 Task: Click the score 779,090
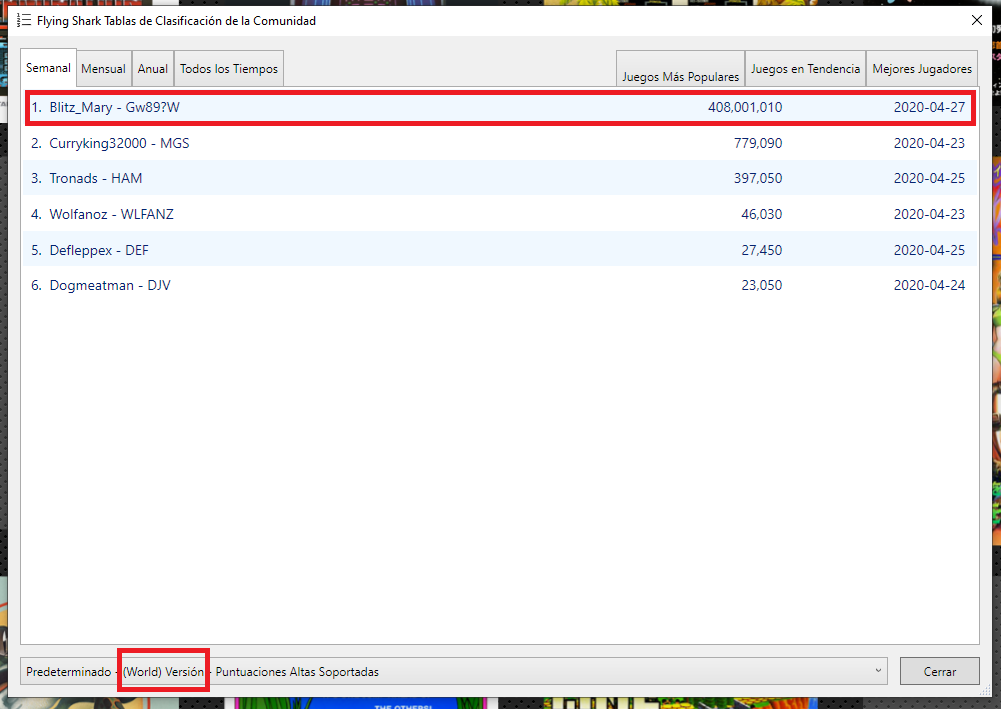(x=758, y=143)
